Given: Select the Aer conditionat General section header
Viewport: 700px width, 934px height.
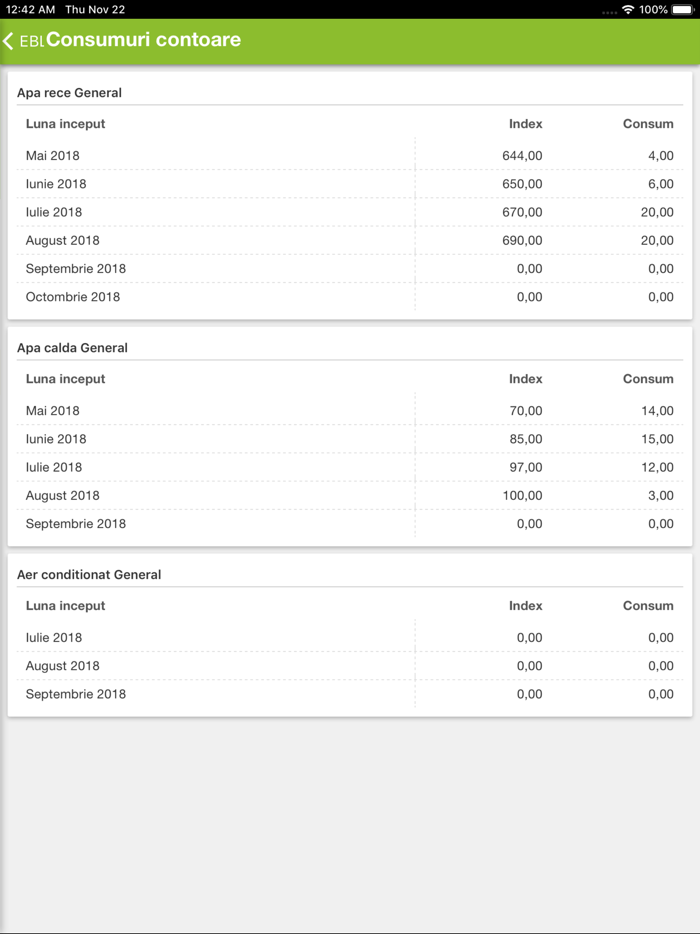Looking at the screenshot, I should tap(89, 575).
